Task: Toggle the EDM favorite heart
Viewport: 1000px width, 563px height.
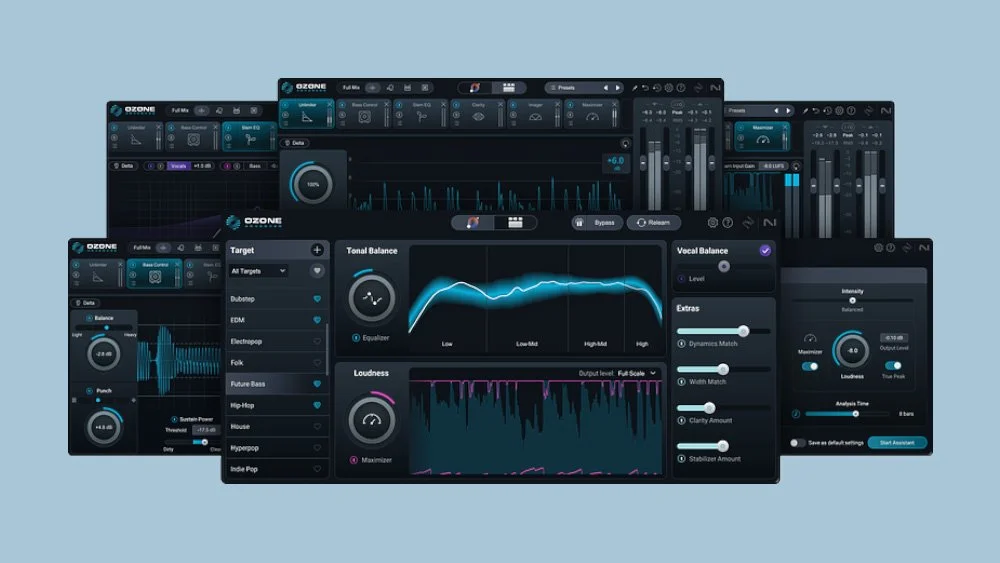Action: click(x=317, y=320)
